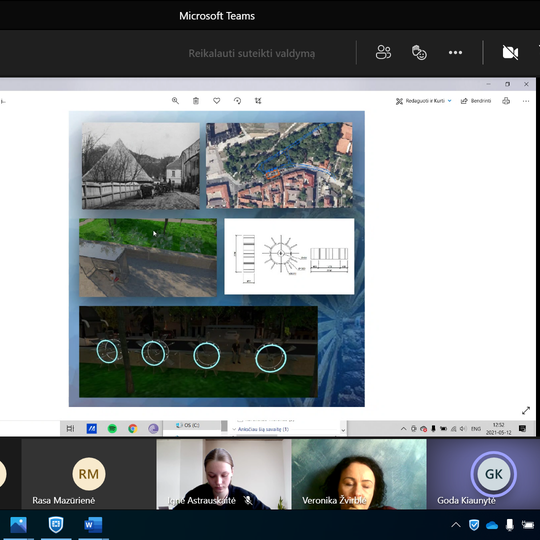540x540 pixels.
Task: Open Teams more actions ellipsis
Action: [x=455, y=53]
